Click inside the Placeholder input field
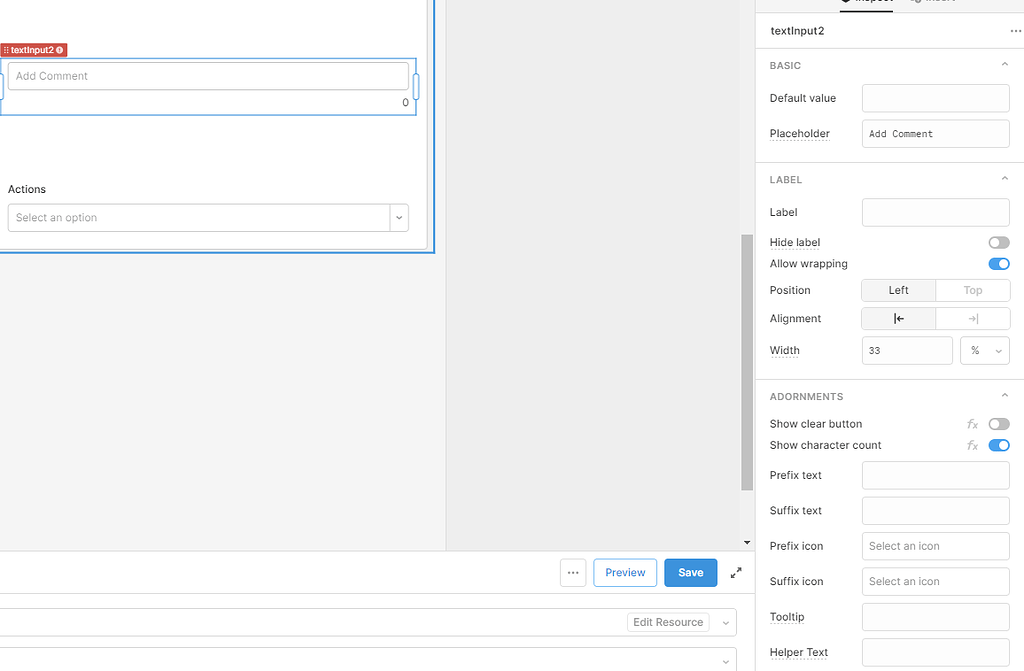This screenshot has width=1024, height=671. coord(935,133)
